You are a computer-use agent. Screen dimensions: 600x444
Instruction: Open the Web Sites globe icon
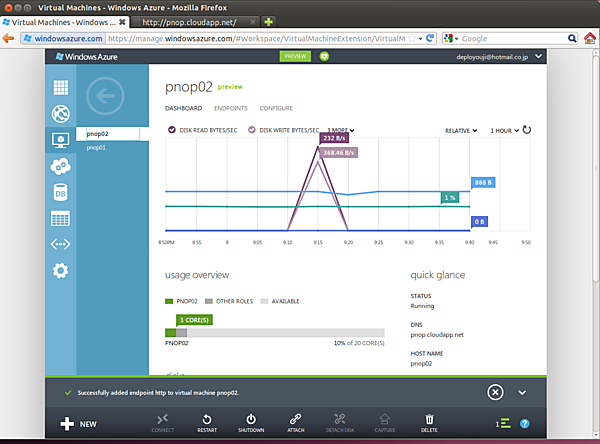[60, 114]
